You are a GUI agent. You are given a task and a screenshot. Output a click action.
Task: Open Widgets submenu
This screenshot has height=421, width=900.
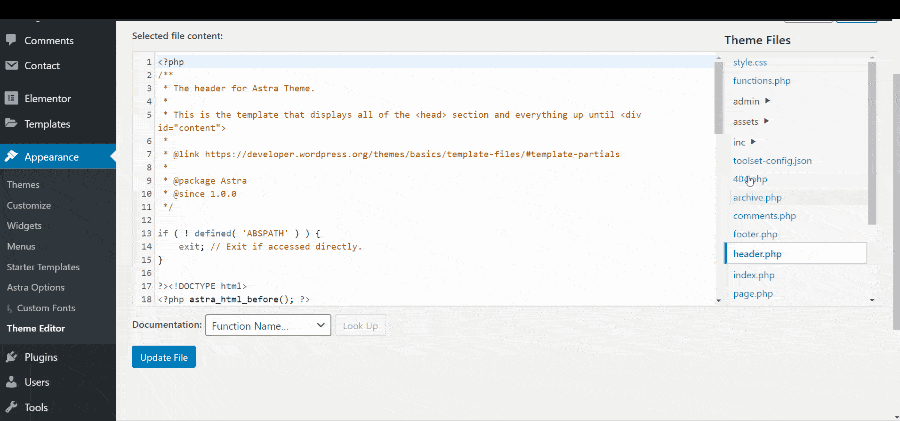tap(24, 226)
